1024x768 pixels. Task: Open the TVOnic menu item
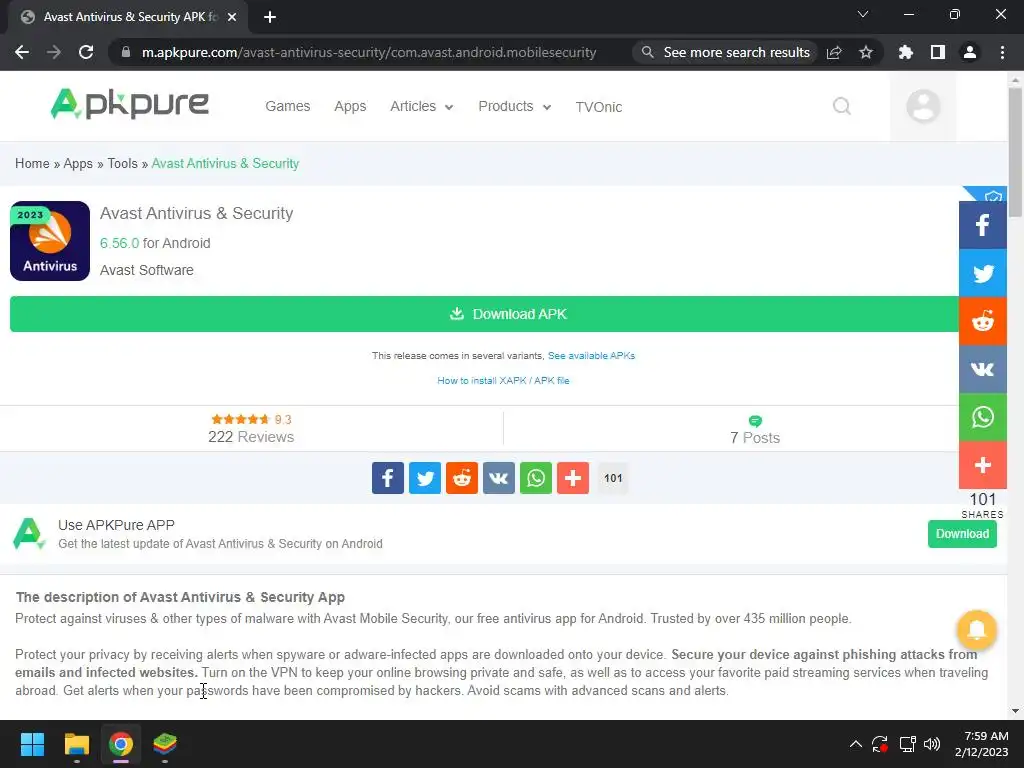598,107
